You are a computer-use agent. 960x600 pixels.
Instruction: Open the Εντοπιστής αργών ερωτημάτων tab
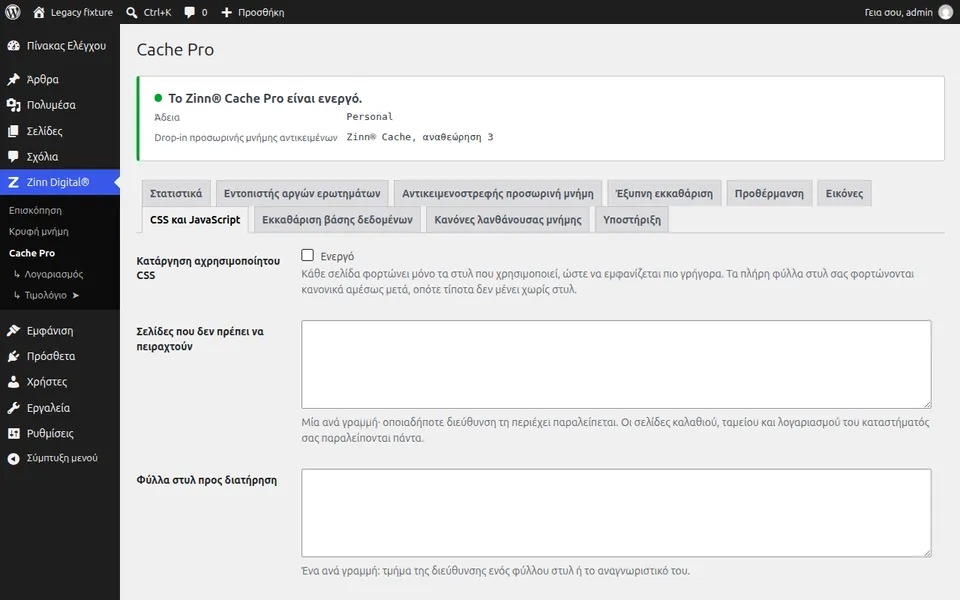tap(302, 193)
